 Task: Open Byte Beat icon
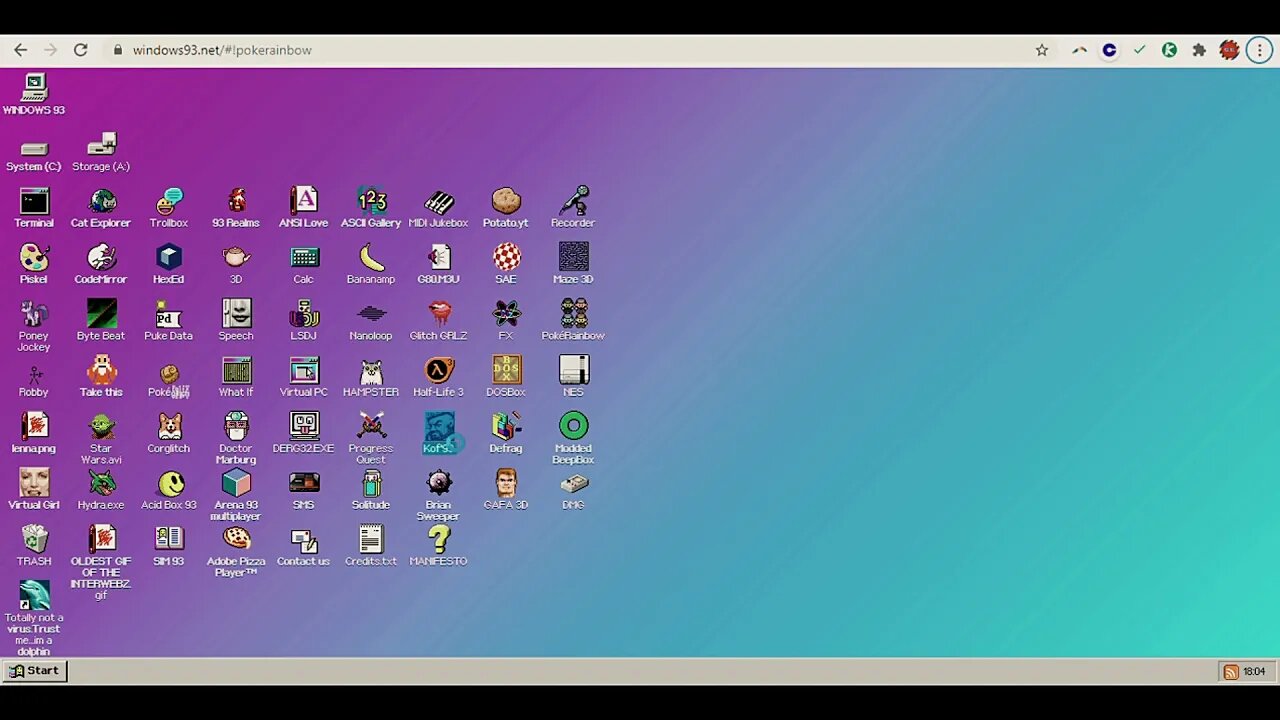(x=101, y=320)
